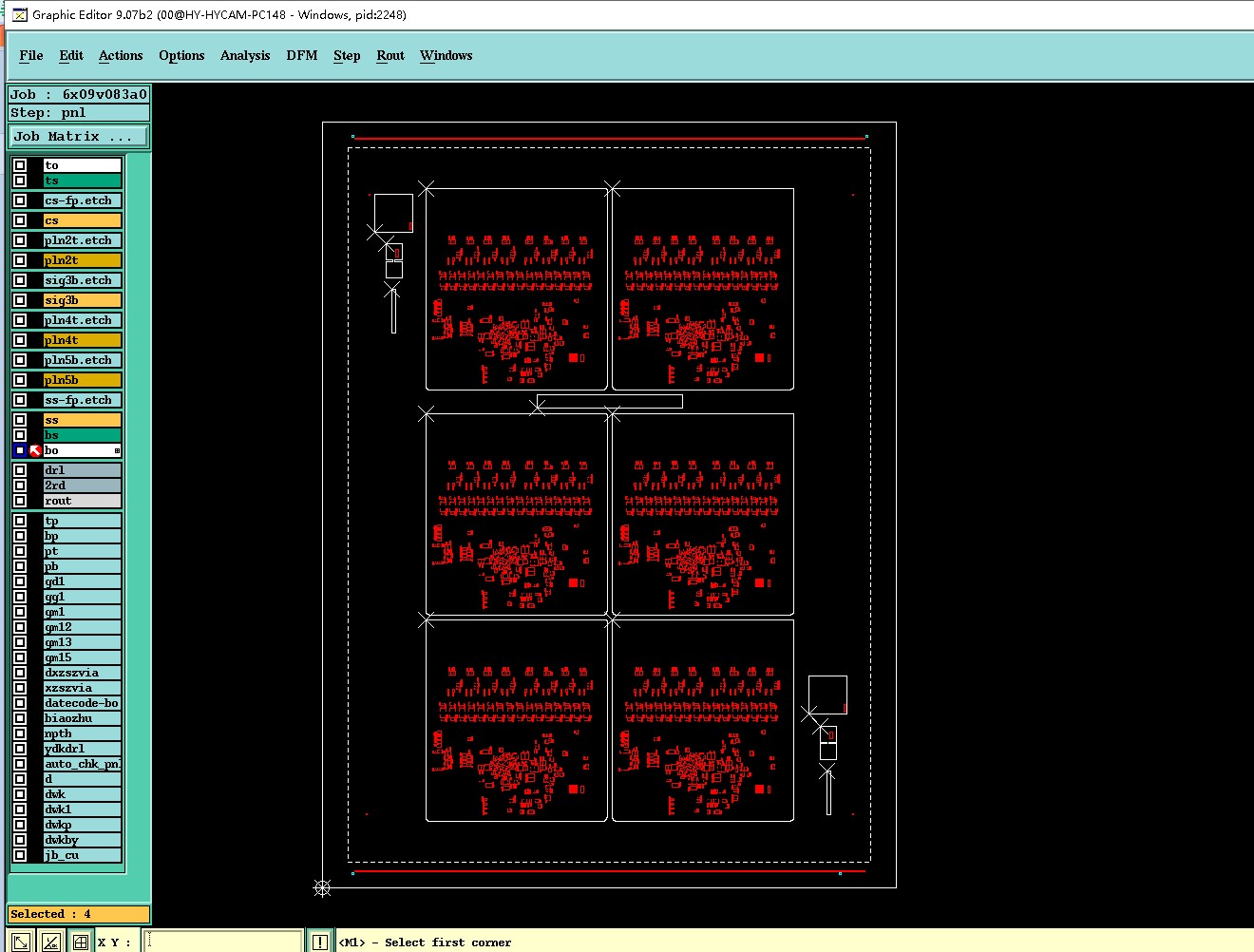Click the angle snap icon in status bar
The image size is (1254, 952).
51,942
